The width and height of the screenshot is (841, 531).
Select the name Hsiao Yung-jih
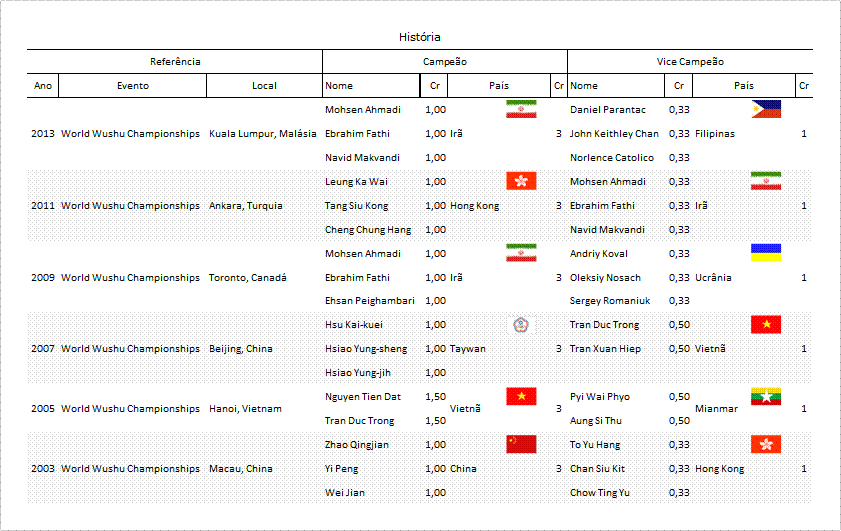tap(358, 373)
